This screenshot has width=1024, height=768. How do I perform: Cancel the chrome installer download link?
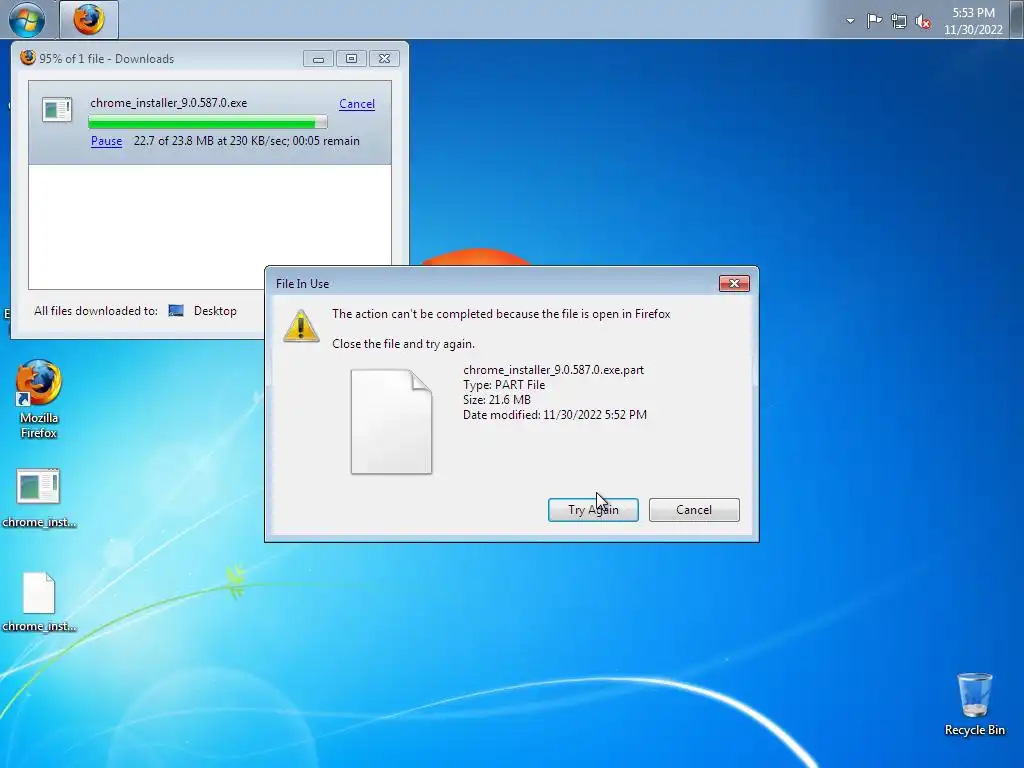(x=357, y=103)
